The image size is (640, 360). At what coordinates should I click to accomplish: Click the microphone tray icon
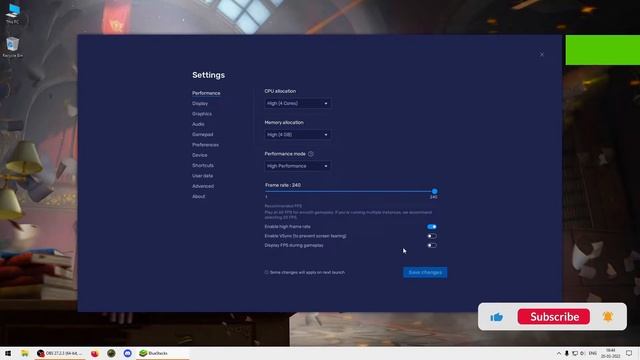click(x=567, y=353)
